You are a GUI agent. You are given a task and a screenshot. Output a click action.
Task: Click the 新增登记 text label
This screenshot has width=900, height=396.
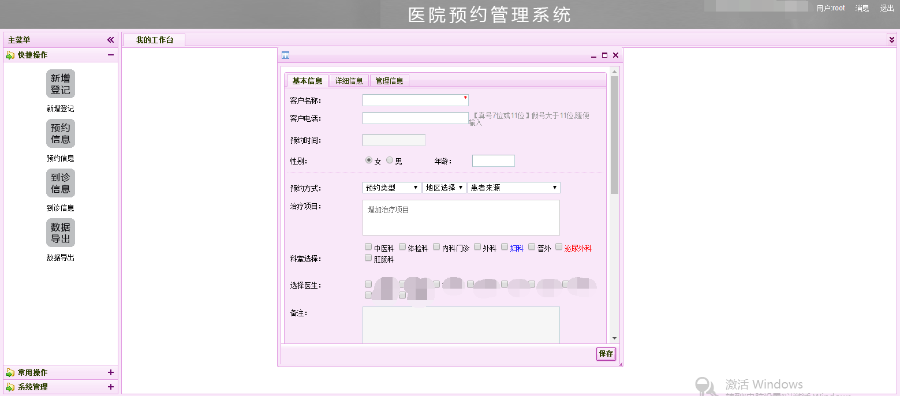(x=60, y=108)
